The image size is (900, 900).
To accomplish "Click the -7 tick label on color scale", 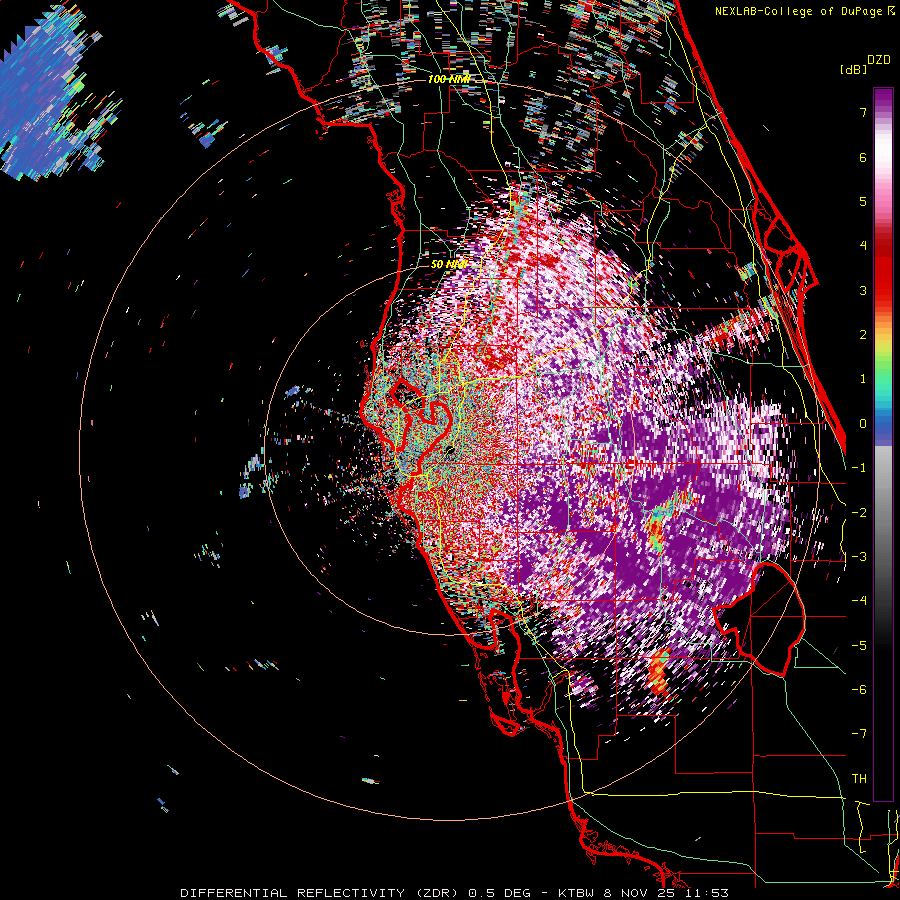I will coord(859,734).
